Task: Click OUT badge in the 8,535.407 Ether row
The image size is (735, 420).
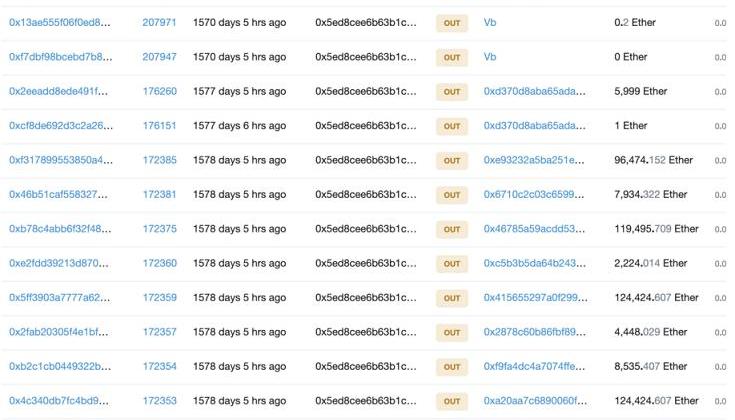Action: [x=452, y=366]
